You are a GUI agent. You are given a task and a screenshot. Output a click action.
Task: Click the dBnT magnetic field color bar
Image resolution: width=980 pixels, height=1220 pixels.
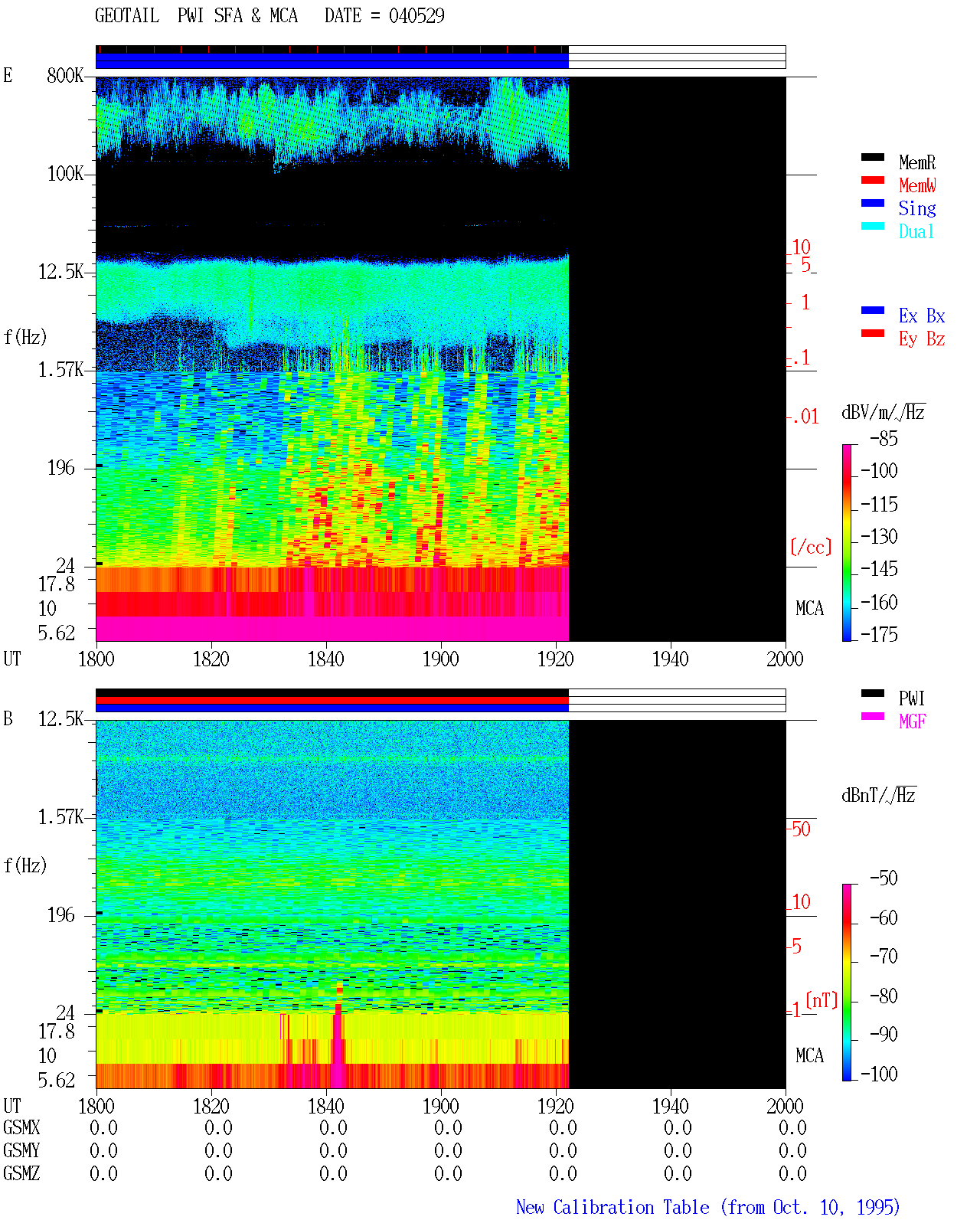point(847,983)
